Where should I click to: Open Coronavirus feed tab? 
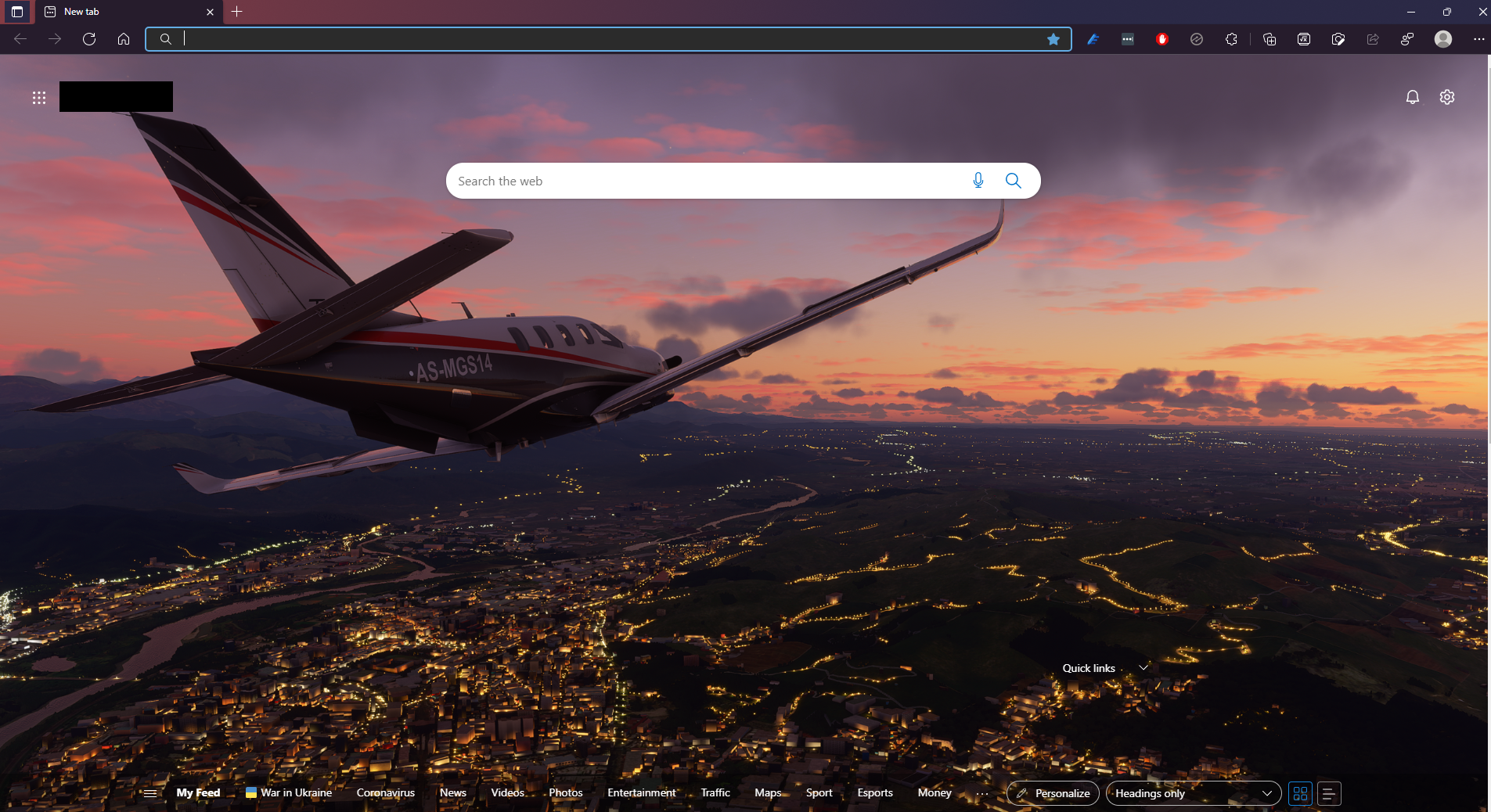click(x=386, y=792)
